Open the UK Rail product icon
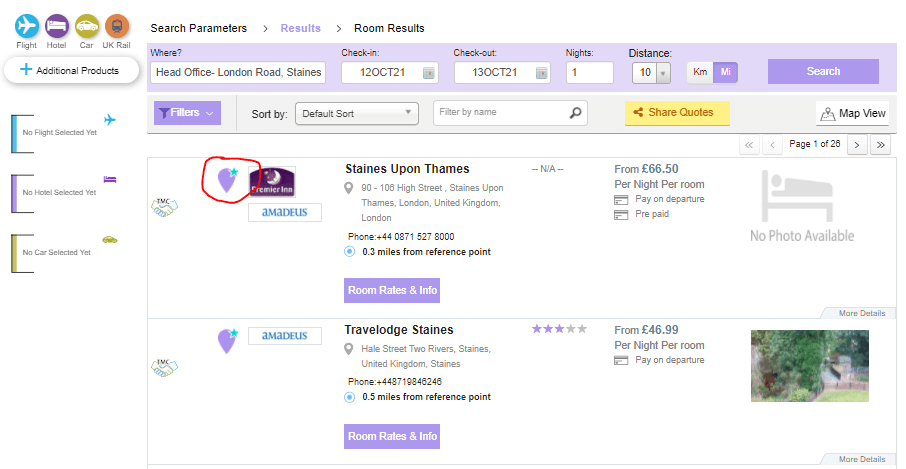Viewport: 906px width, 469px height. [117, 27]
